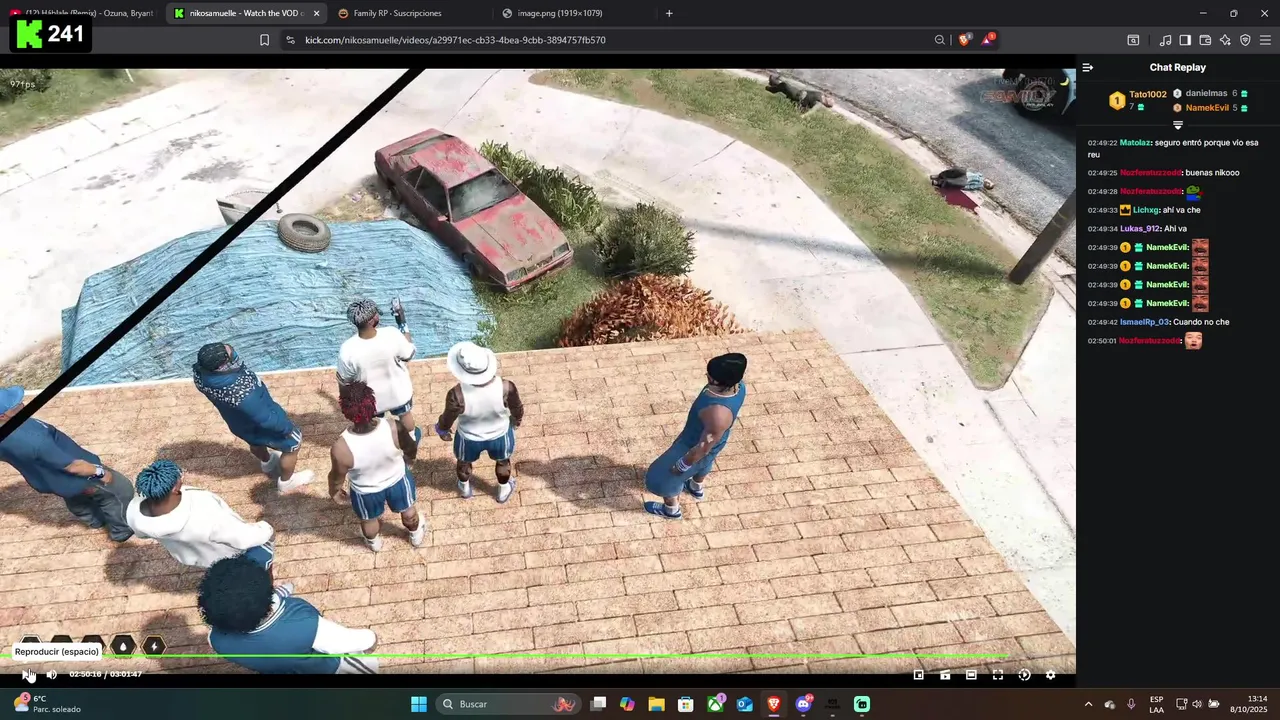The width and height of the screenshot is (1280, 720).
Task: Toggle theater mode on the player
Action: point(971,675)
